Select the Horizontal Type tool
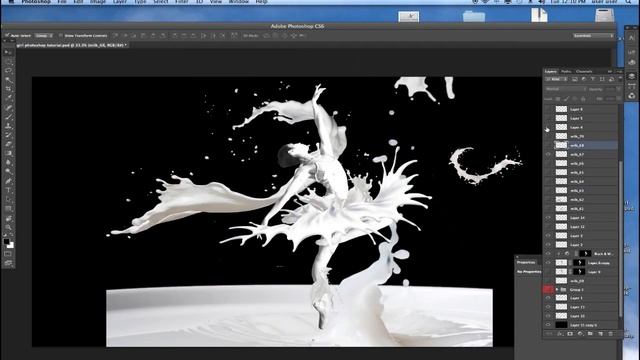Screen dimensions: 640x360 8,190
